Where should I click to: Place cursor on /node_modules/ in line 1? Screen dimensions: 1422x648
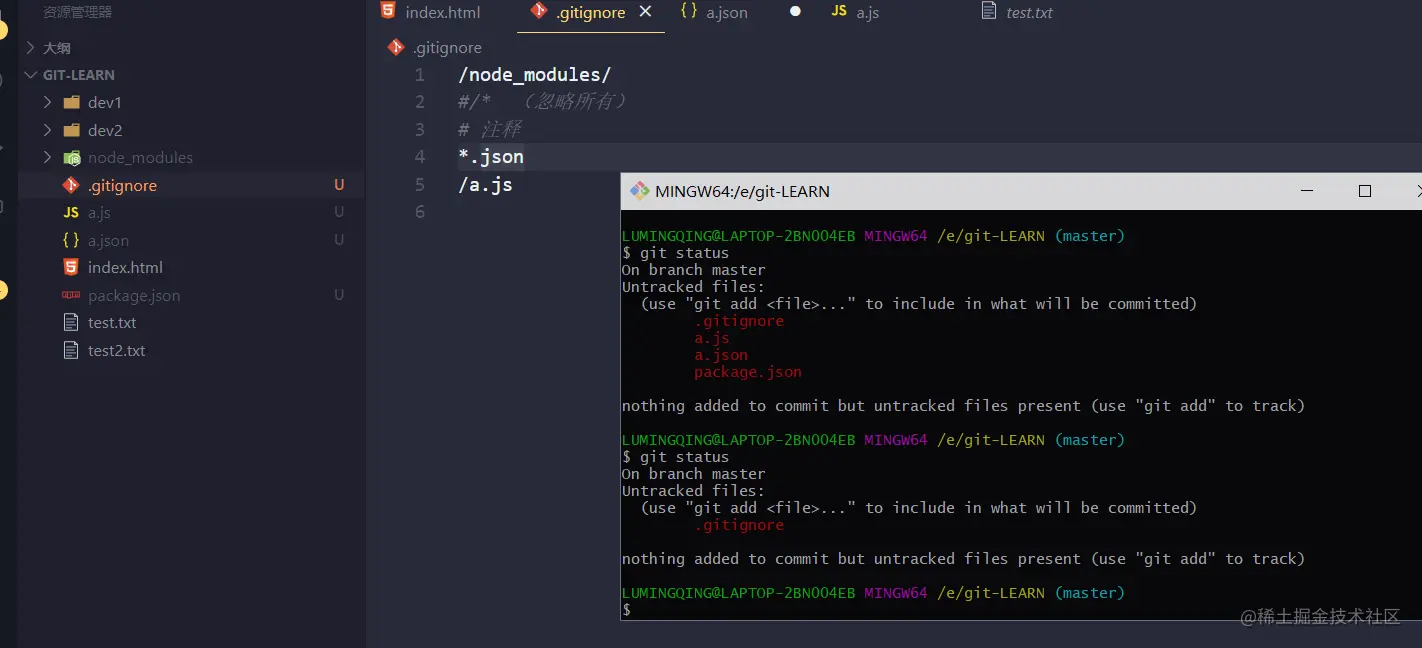[x=534, y=75]
